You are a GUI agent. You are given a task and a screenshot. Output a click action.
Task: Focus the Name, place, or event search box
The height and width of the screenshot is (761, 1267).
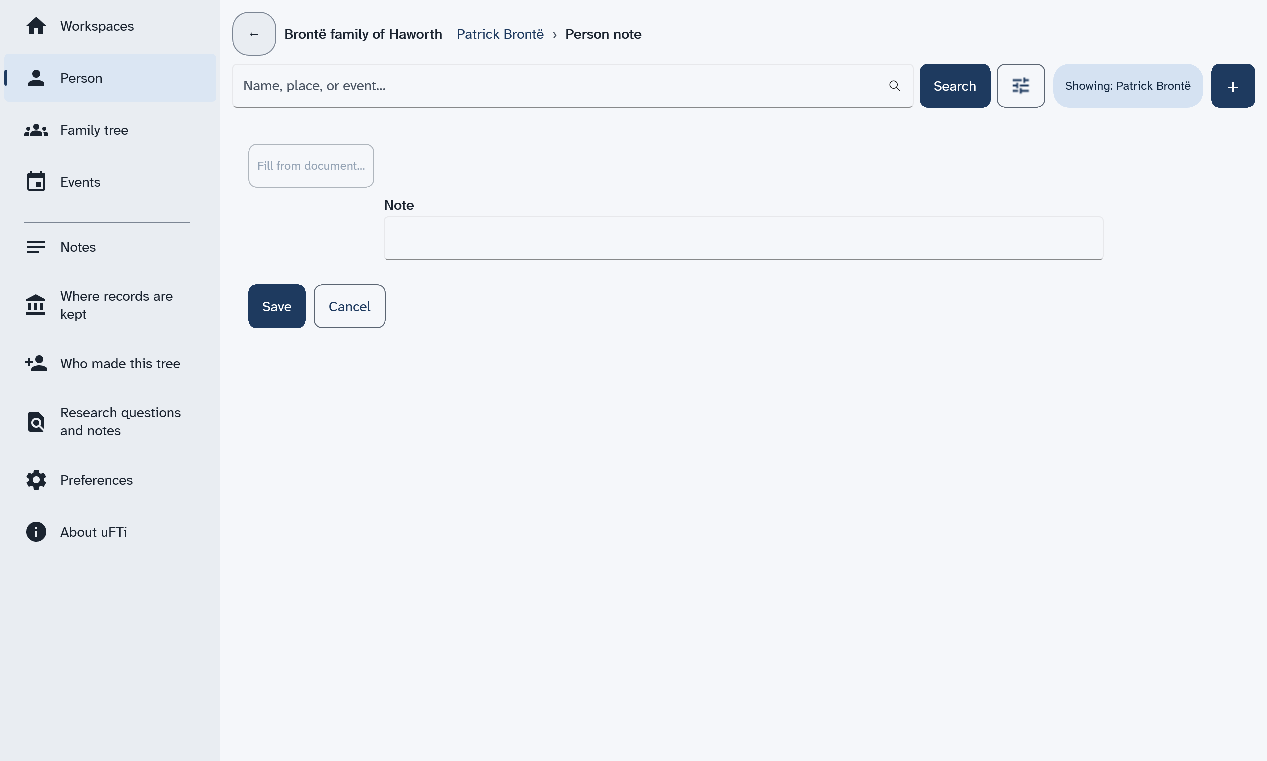click(573, 86)
